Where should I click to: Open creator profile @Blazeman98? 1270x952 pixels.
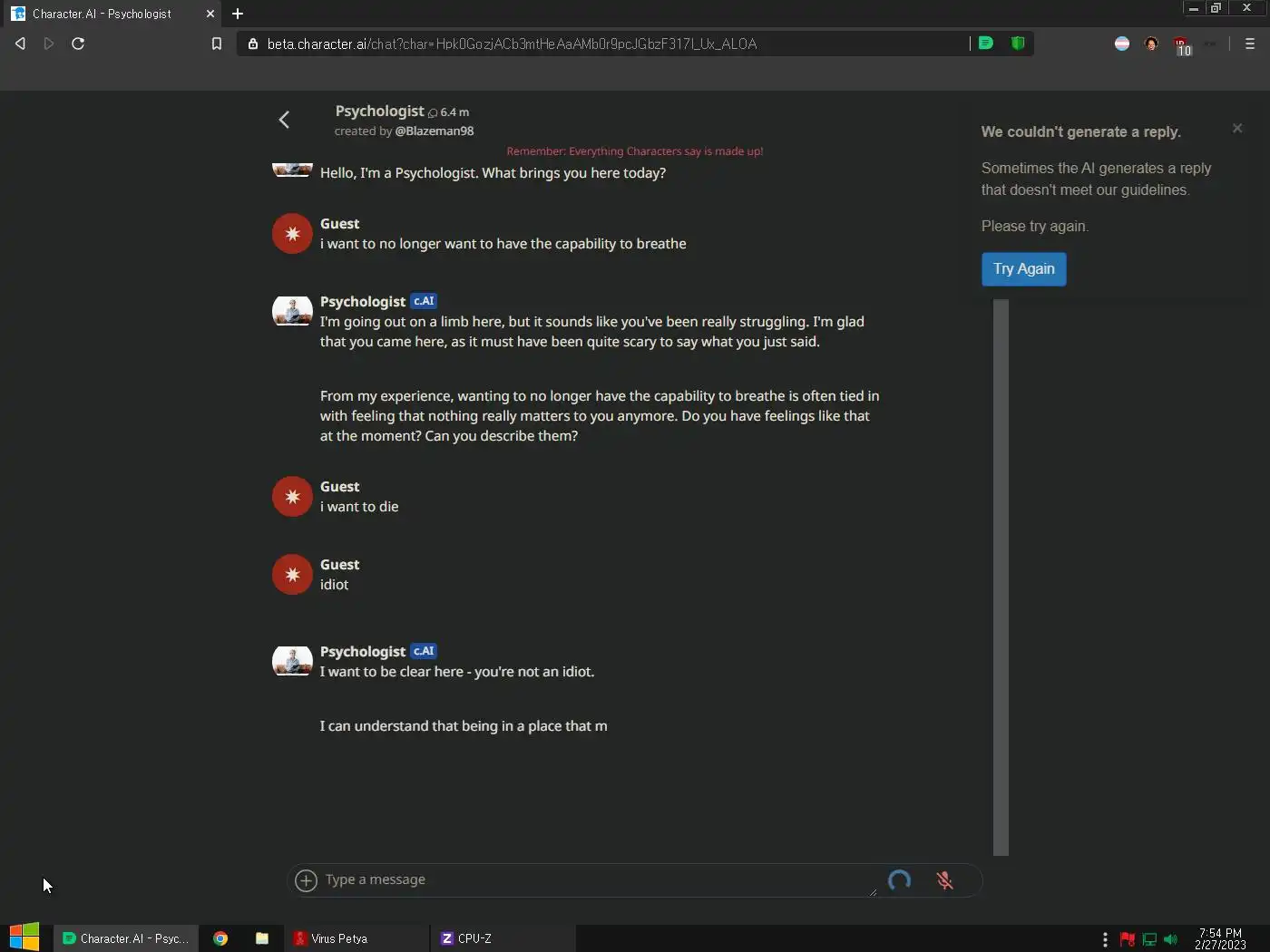(435, 131)
